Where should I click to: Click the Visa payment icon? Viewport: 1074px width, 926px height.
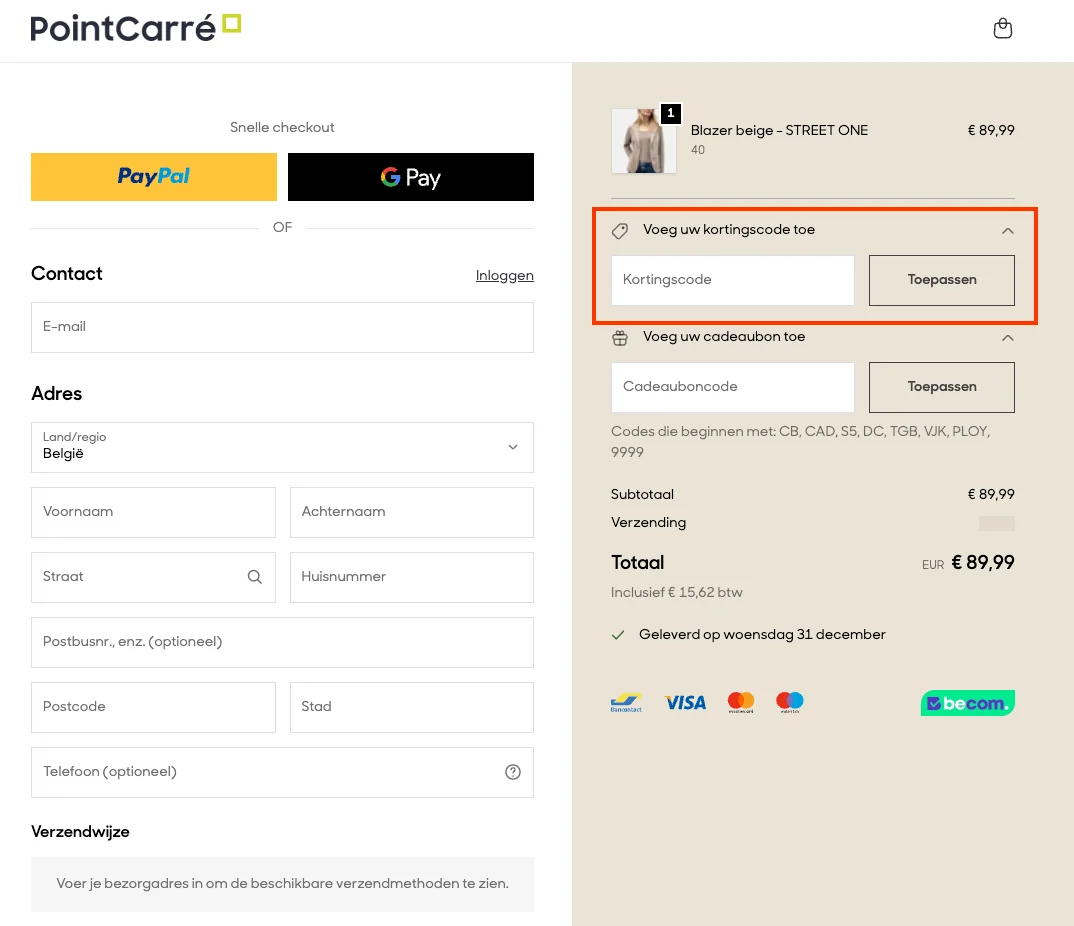coord(685,703)
